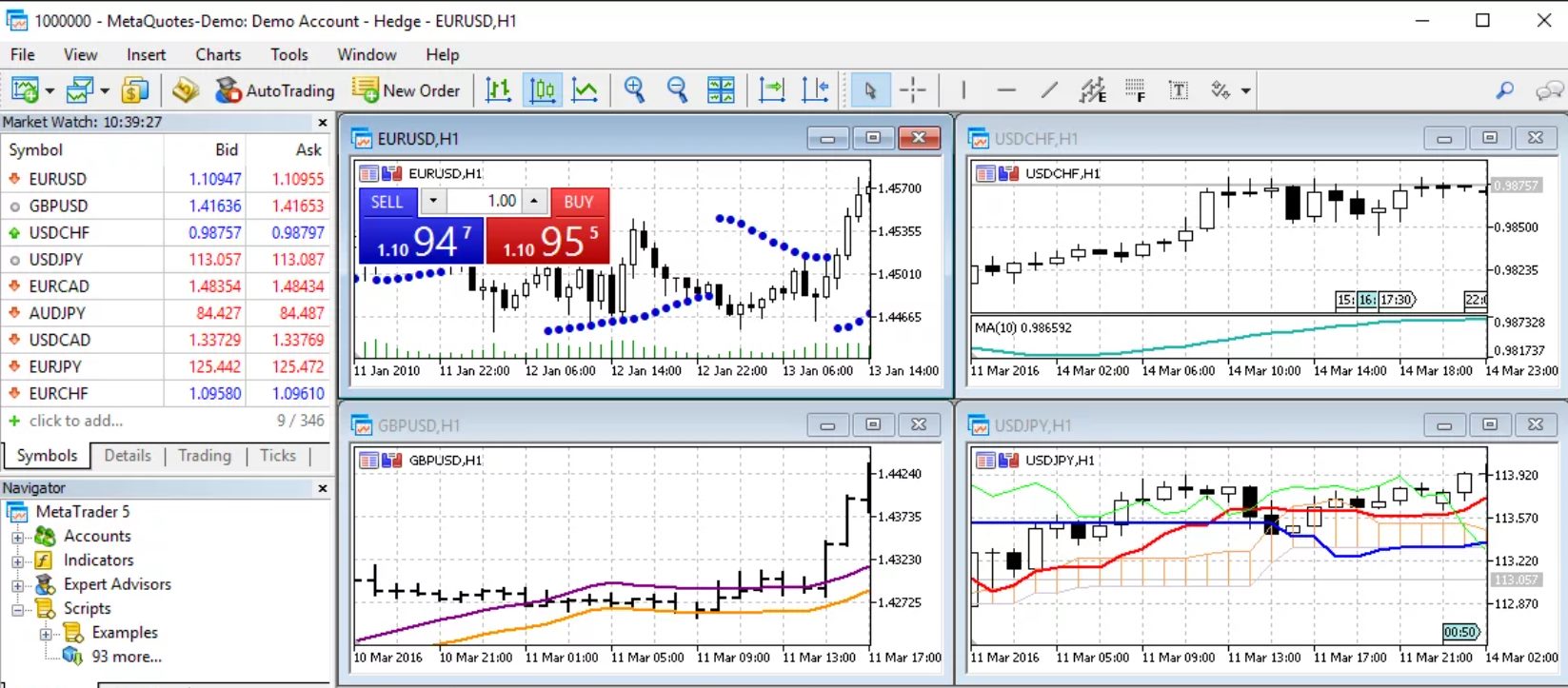Open the chat bubbles icon
The width and height of the screenshot is (1568, 688).
tap(1549, 90)
